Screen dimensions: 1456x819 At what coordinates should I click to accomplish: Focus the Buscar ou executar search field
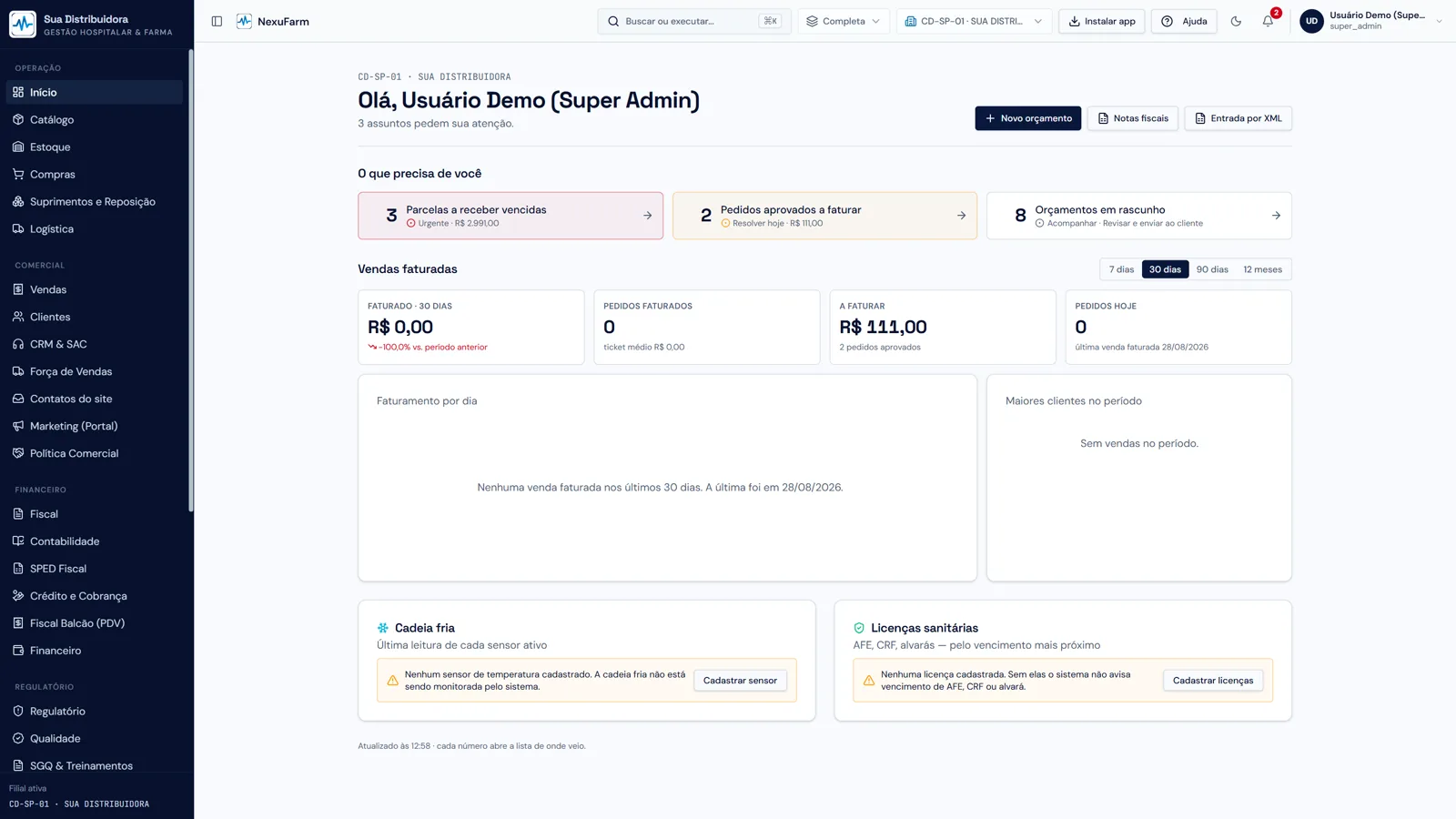point(694,21)
